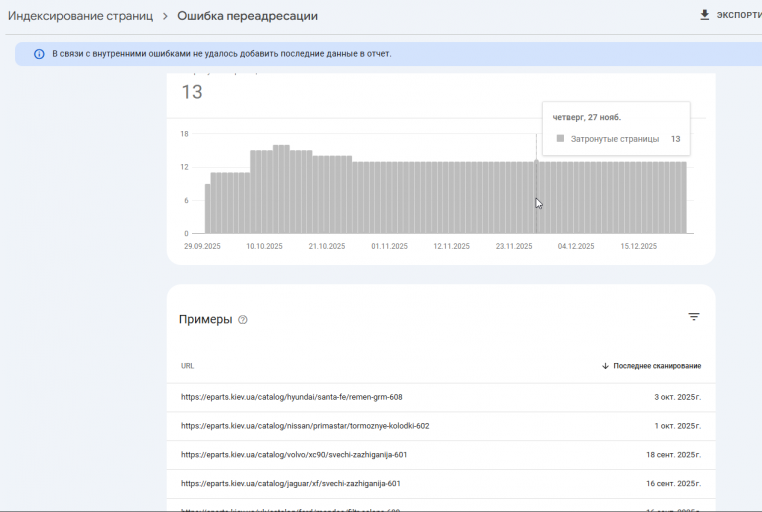Sort by Последнее сканирование column header
762x512 pixels.
click(657, 366)
